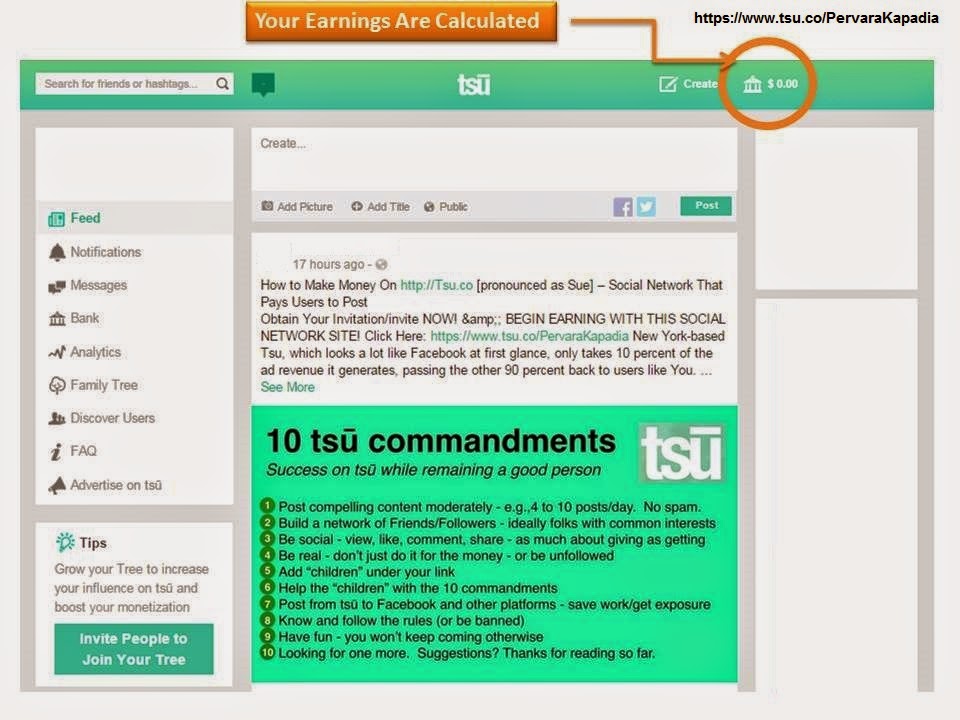
Task: Click the search magnifier icon
Action: (x=222, y=83)
